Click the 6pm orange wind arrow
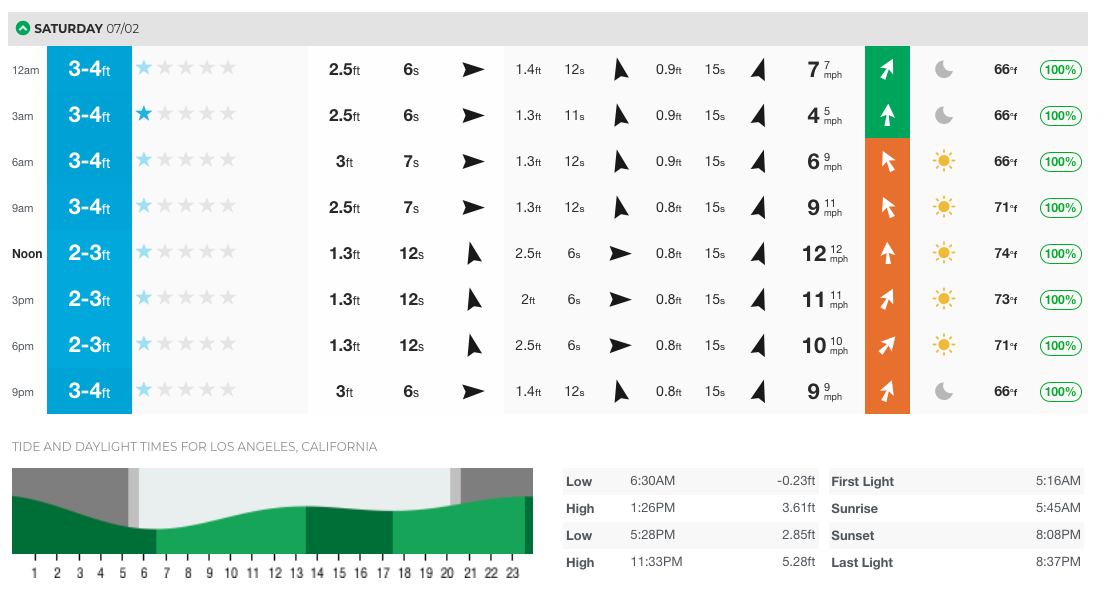Viewport: 1107px width, 600px height. (887, 345)
